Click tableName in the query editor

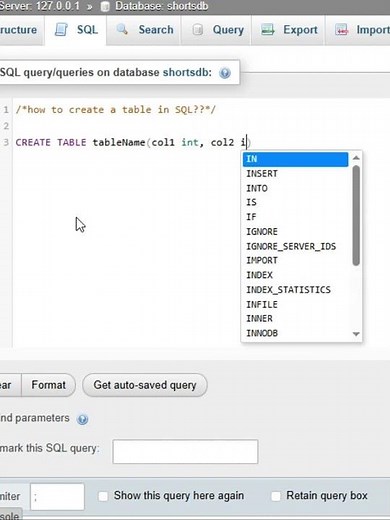point(119,143)
